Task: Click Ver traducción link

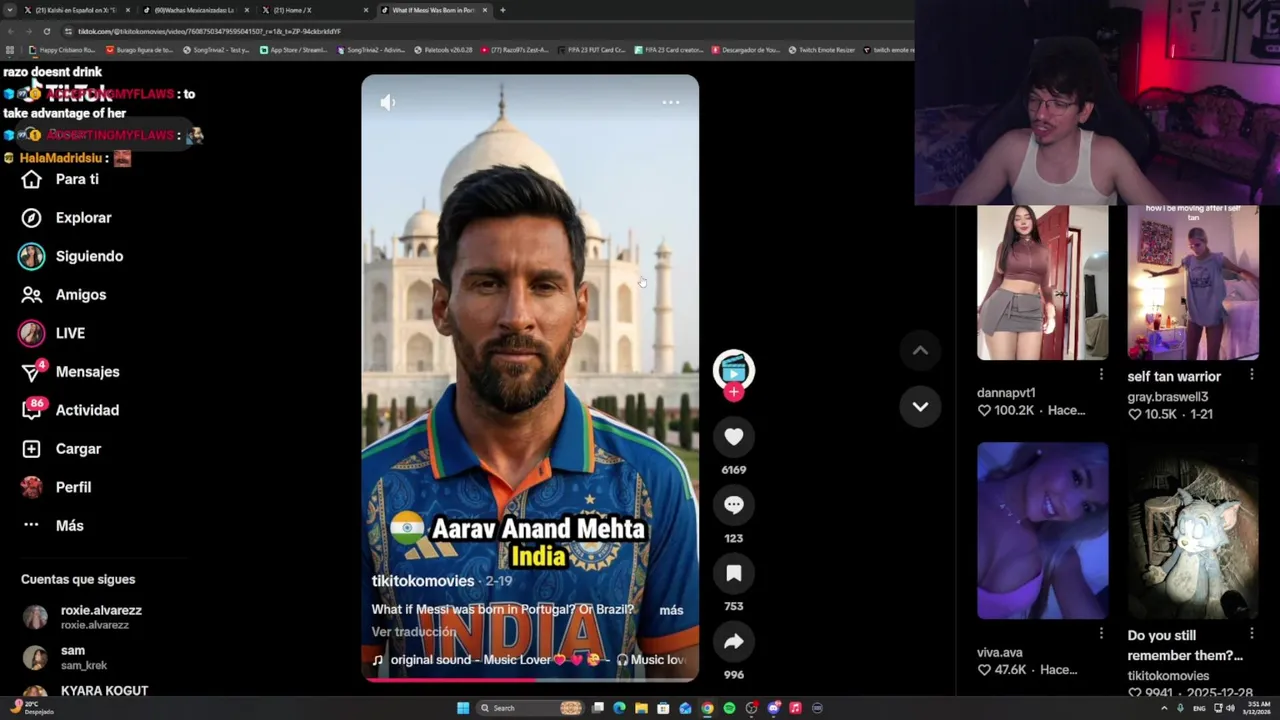Action: (x=414, y=632)
